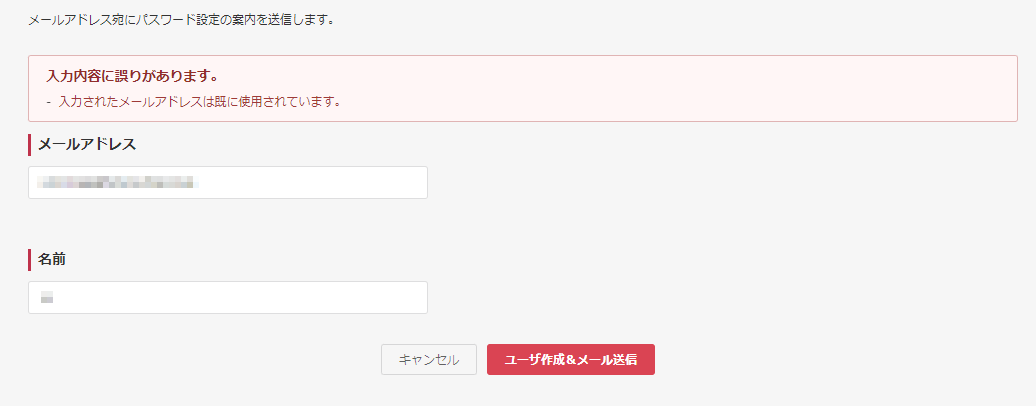The width and height of the screenshot is (1036, 406).
Task: Click the メールアドレス section label
Action: pyautogui.click(x=87, y=145)
